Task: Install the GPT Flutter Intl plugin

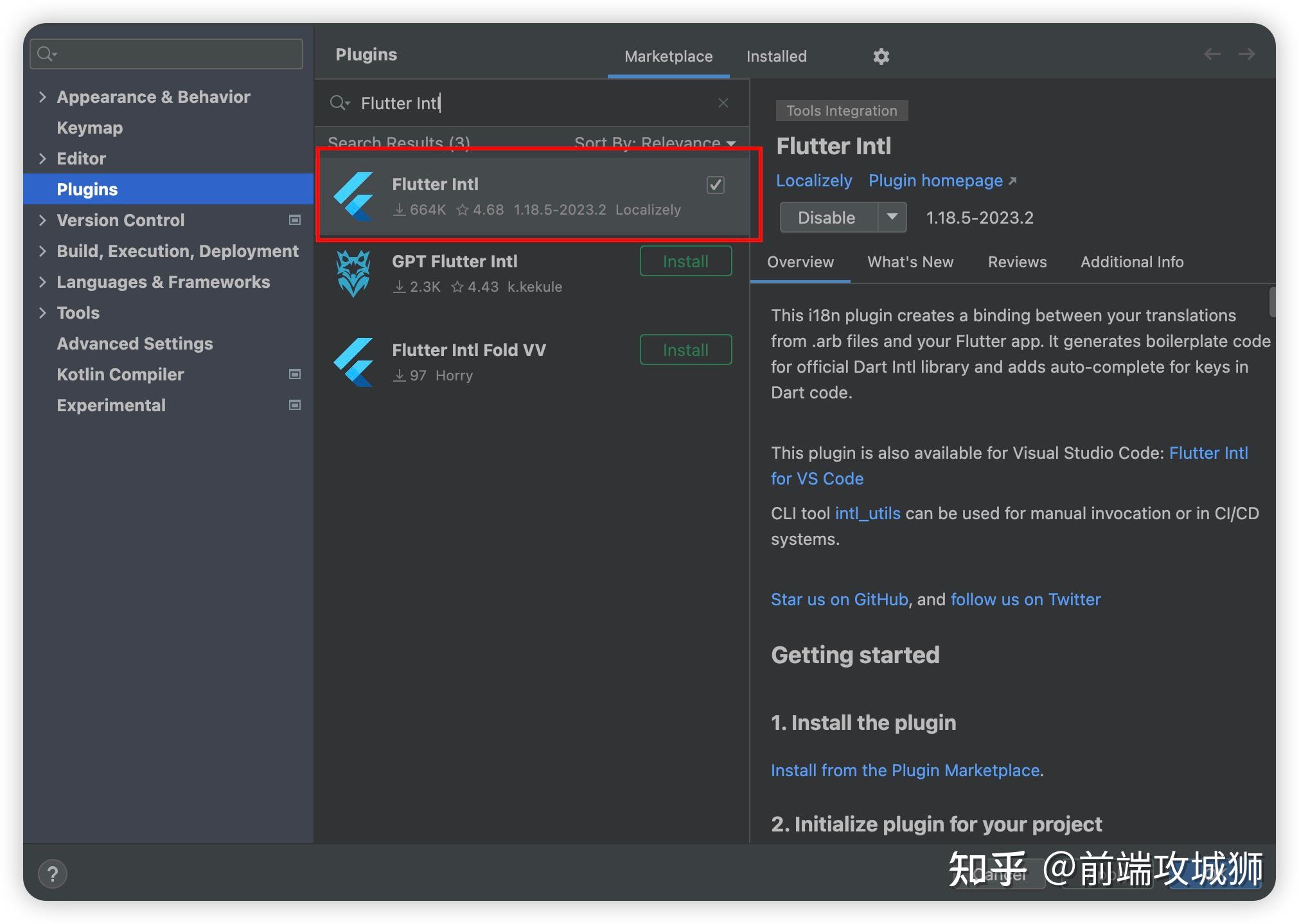Action: pyautogui.click(x=685, y=262)
